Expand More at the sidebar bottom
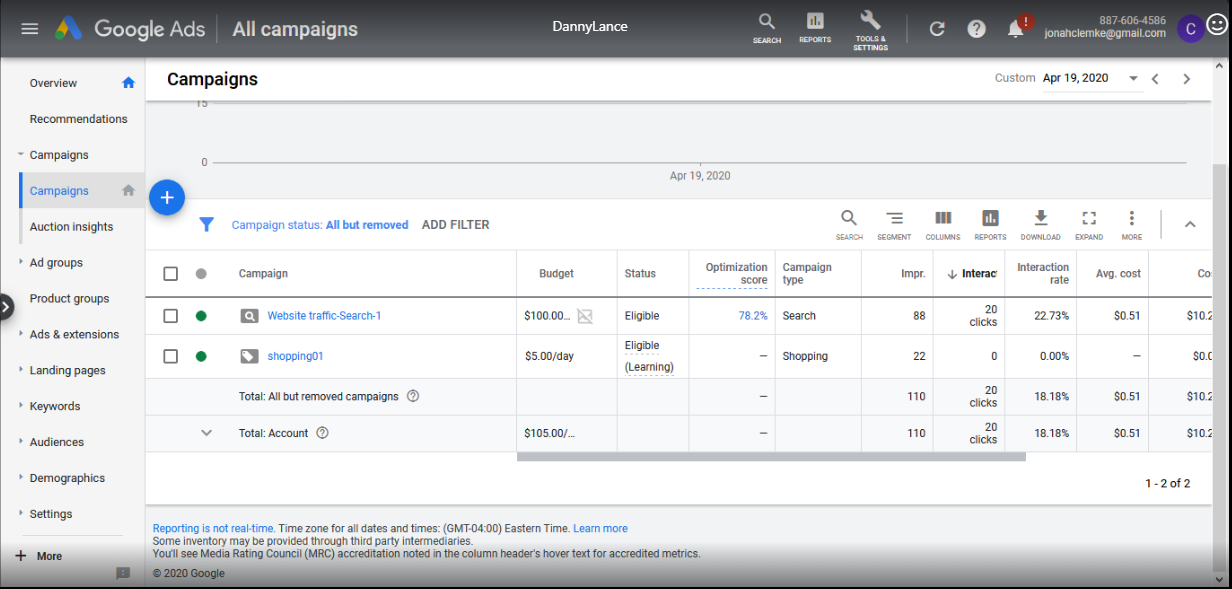This screenshot has width=1232, height=589. click(x=38, y=556)
